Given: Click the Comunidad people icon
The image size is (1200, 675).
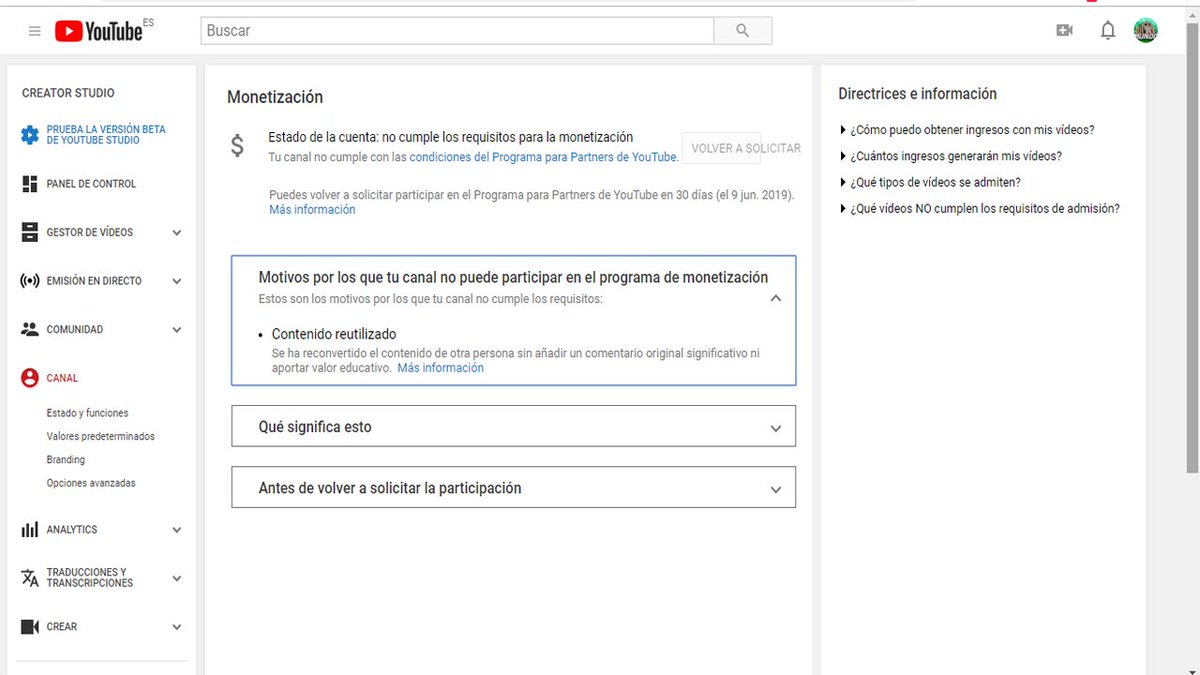Looking at the screenshot, I should pyautogui.click(x=30, y=330).
